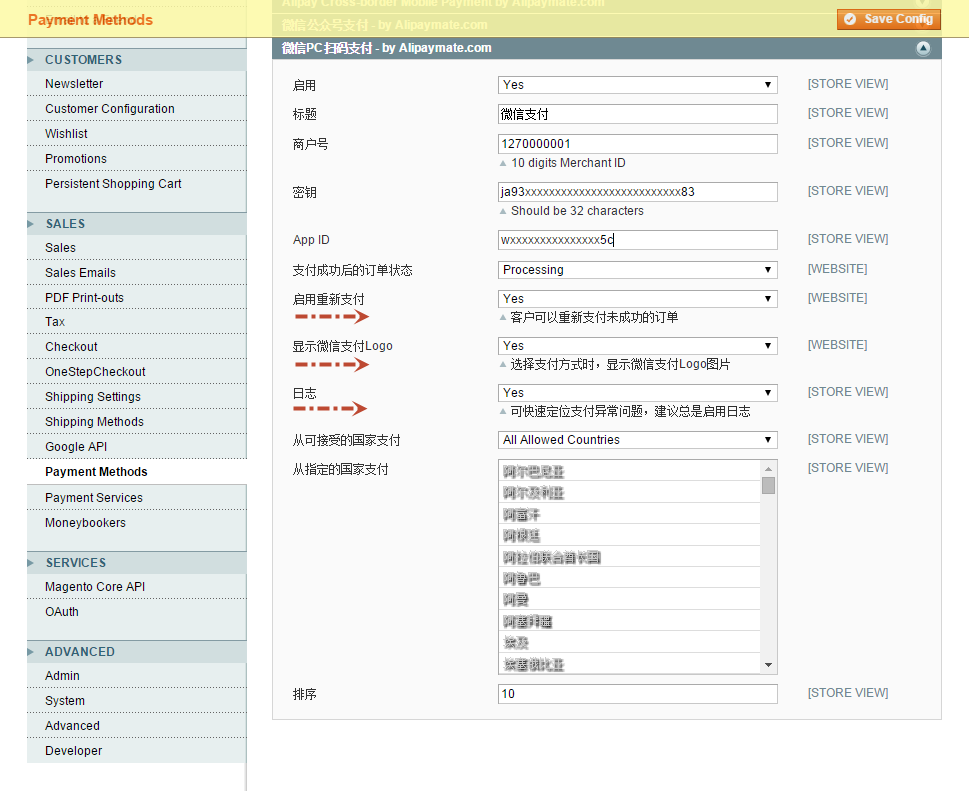Collapse the 微信PC扫码支付 section icon
This screenshot has width=969, height=791.
point(923,48)
